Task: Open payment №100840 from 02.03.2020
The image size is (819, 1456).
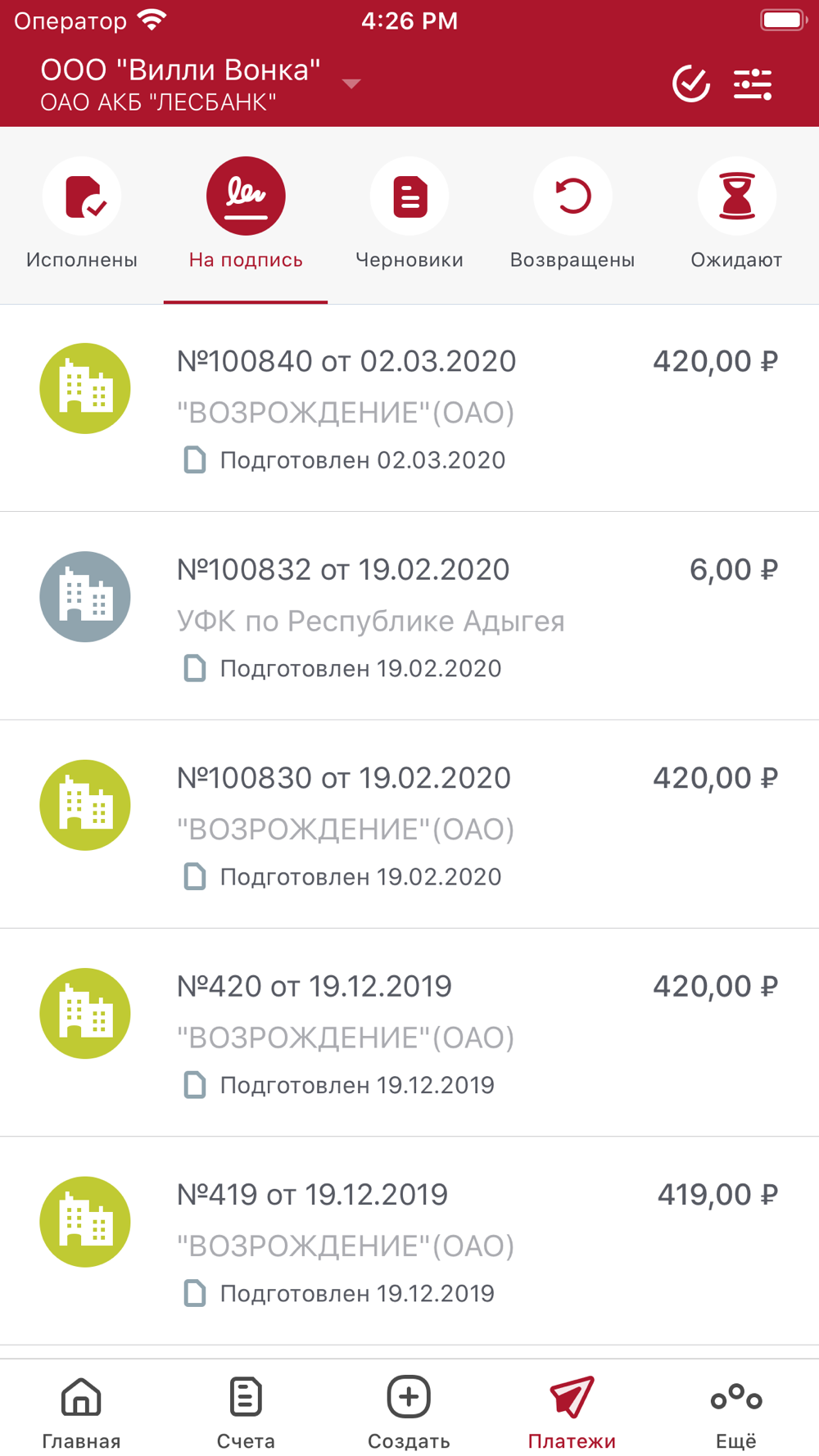Action: 409,408
